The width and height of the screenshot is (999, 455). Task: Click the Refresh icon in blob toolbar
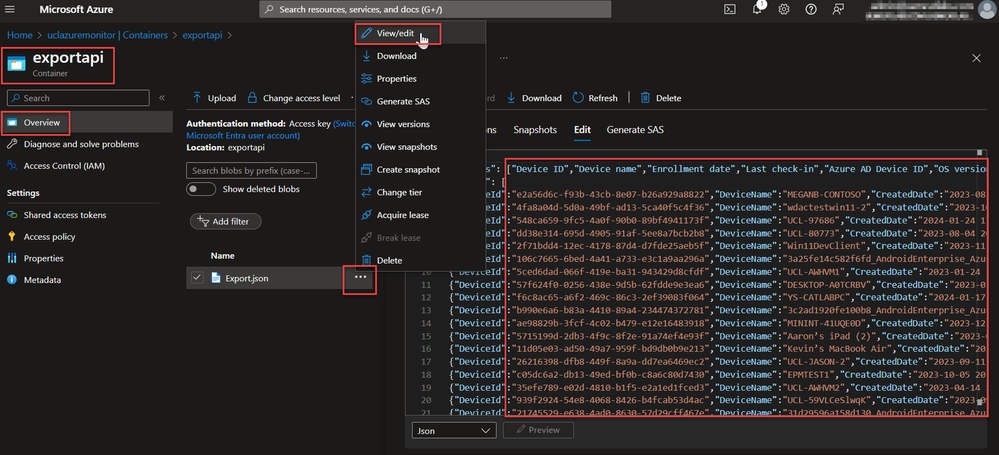[x=578, y=98]
